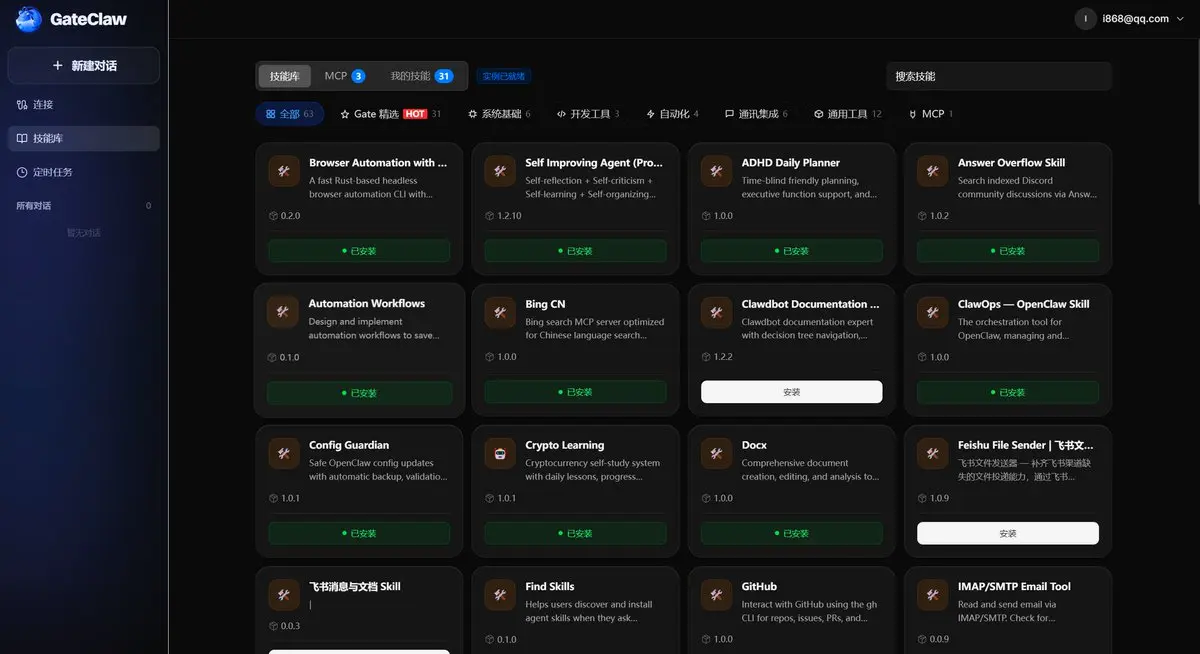The width and height of the screenshot is (1200, 654).
Task: Open the Self Improving Agent title
Action: [594, 162]
